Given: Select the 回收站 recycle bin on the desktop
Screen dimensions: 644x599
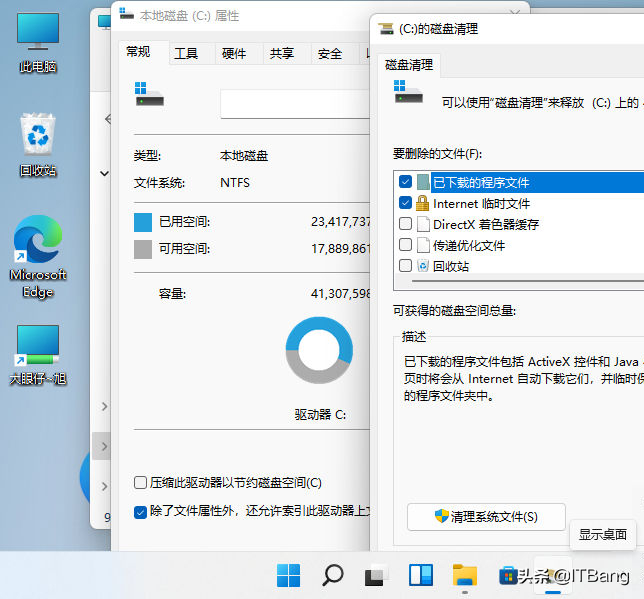Looking at the screenshot, I should point(38,141).
